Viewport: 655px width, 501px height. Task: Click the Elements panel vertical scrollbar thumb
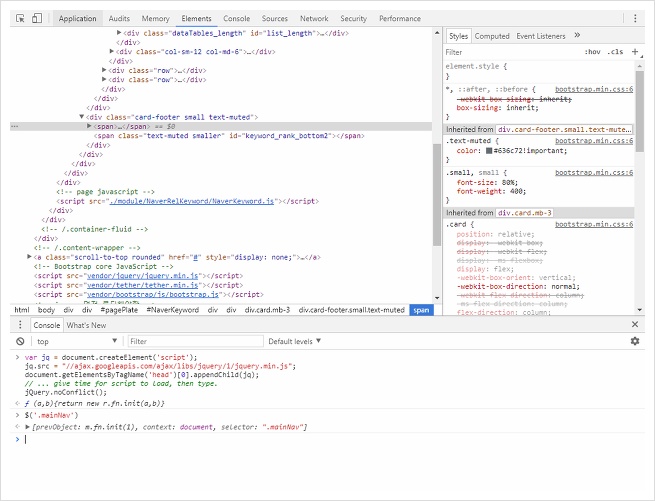pyautogui.click(x=437, y=195)
